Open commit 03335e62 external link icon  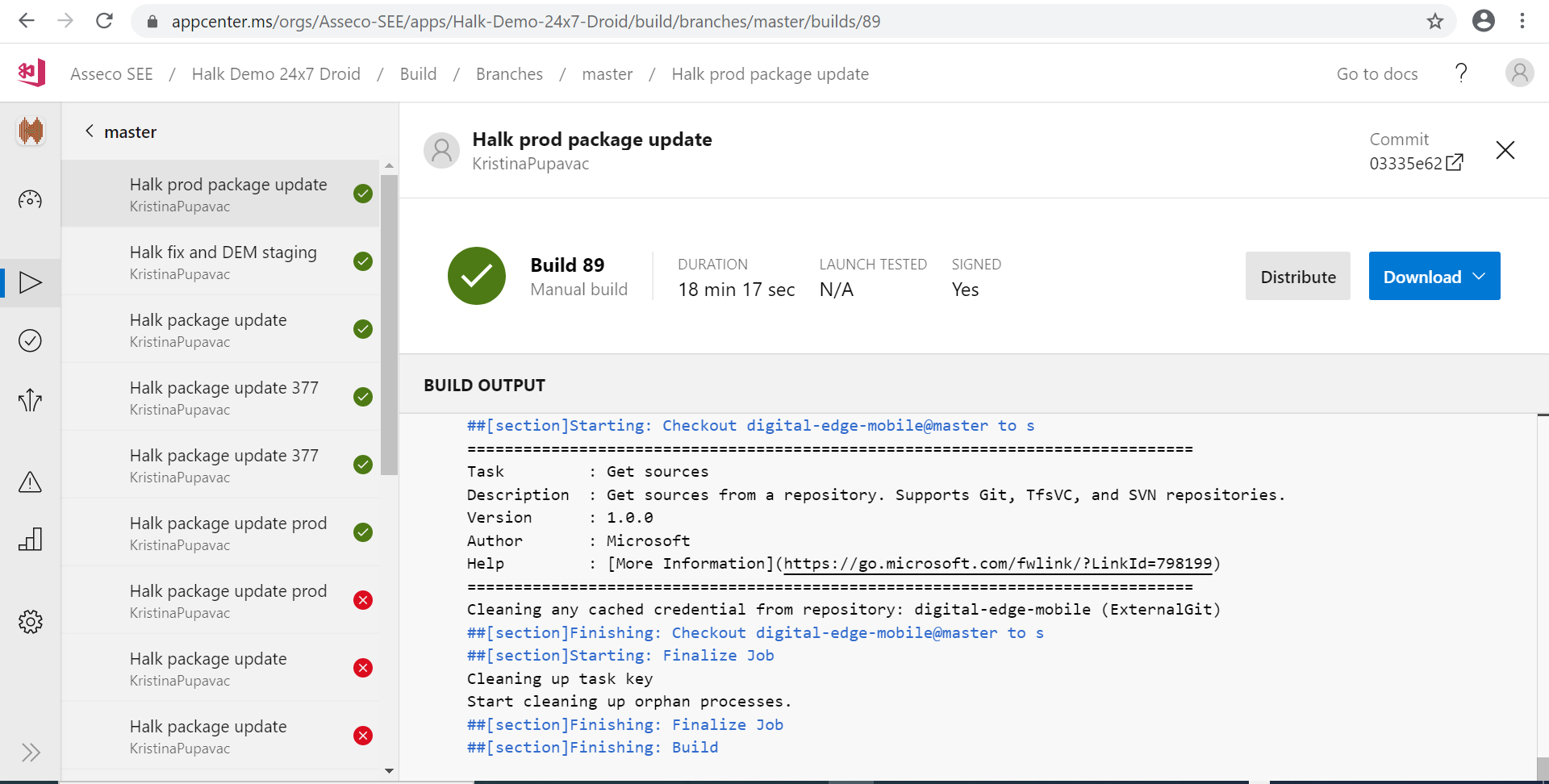coord(1455,163)
